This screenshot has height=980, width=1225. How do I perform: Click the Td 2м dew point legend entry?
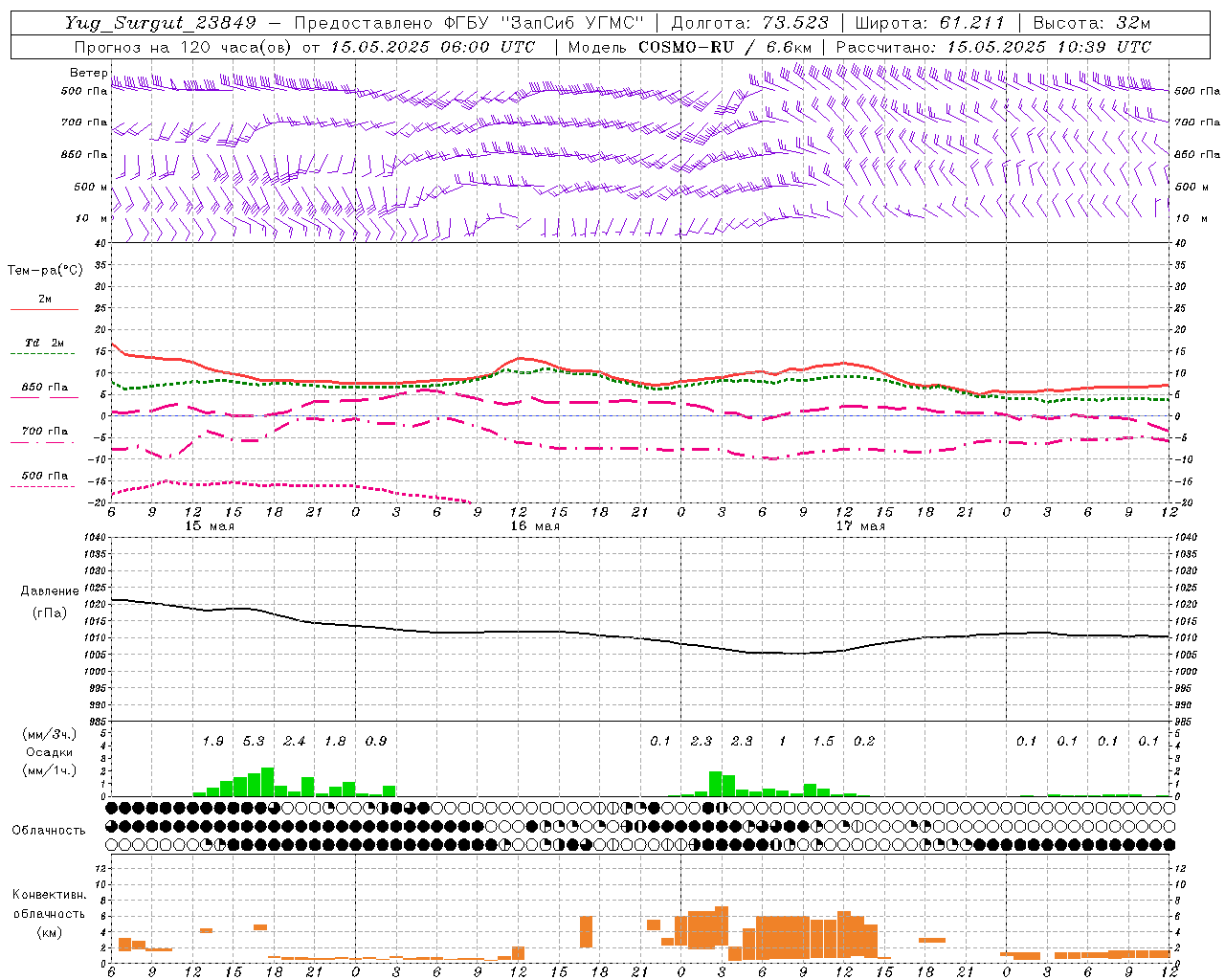point(45,343)
